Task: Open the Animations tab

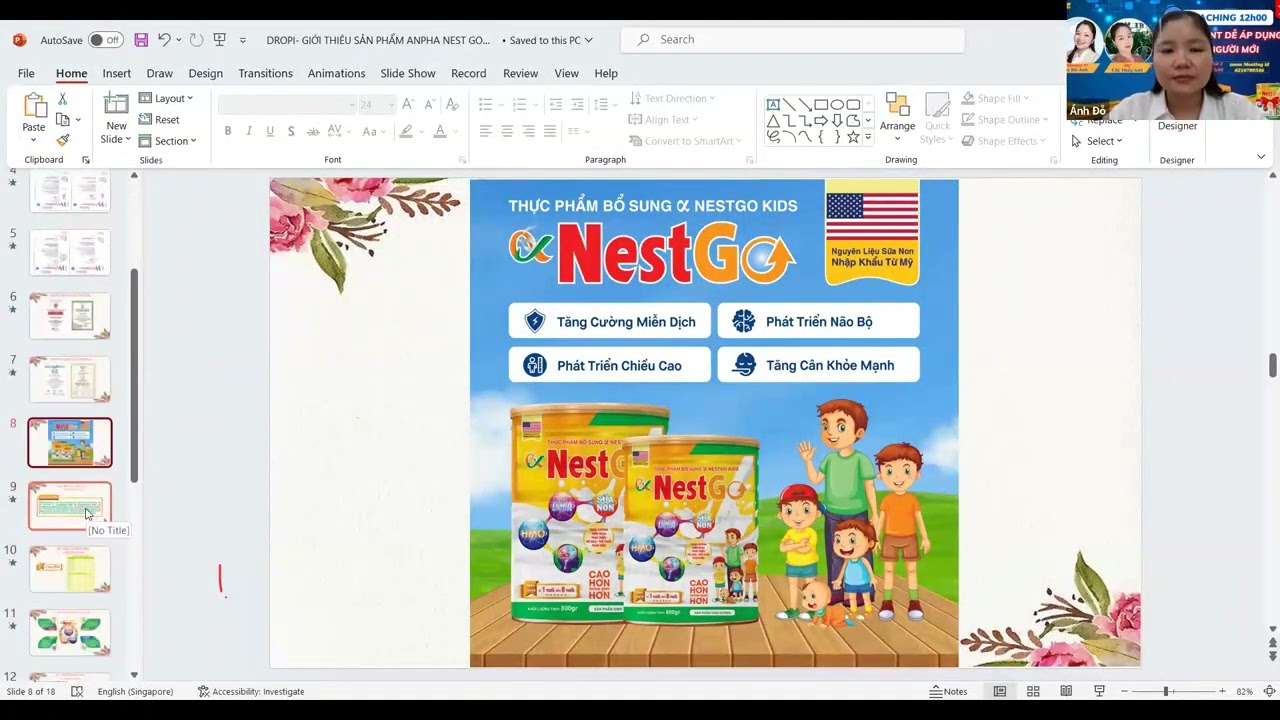Action: (x=336, y=73)
